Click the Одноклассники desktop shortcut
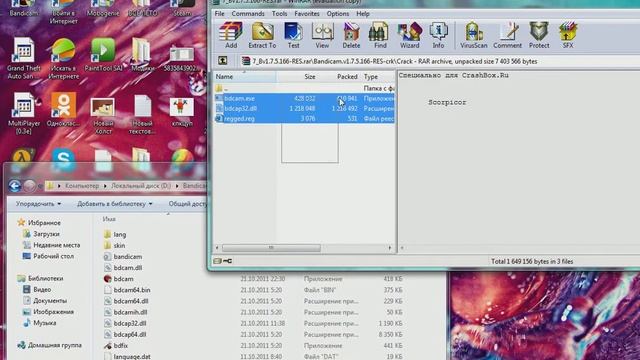The image size is (640, 360). click(63, 109)
